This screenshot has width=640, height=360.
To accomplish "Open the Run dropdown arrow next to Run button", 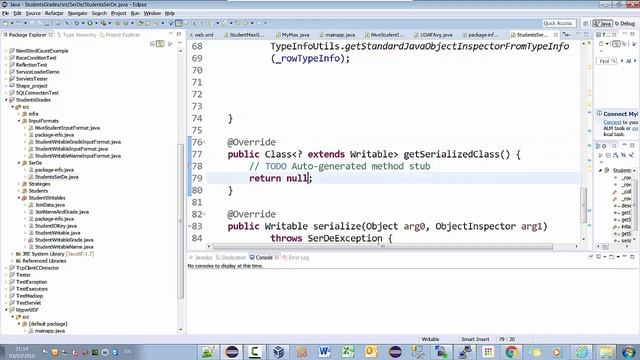I will pyautogui.click(x=96, y=23).
